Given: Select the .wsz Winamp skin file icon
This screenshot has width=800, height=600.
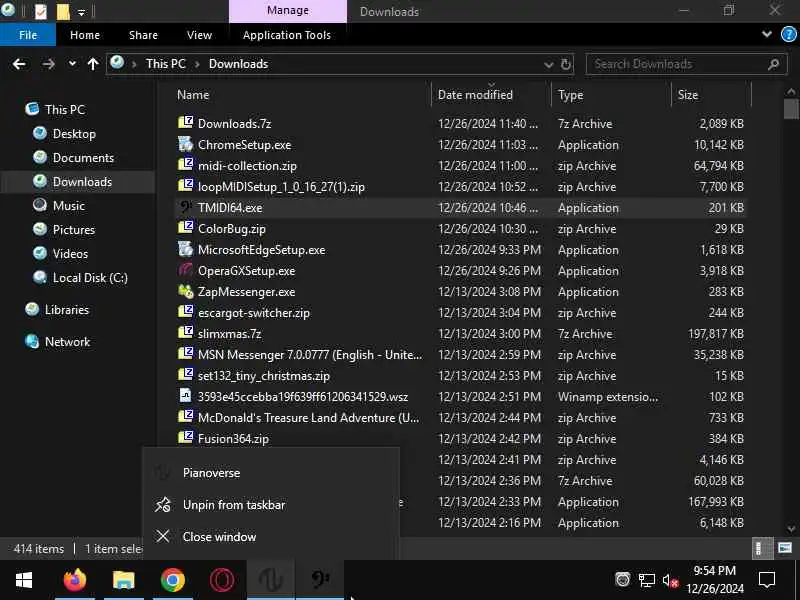Looking at the screenshot, I should tap(186, 396).
